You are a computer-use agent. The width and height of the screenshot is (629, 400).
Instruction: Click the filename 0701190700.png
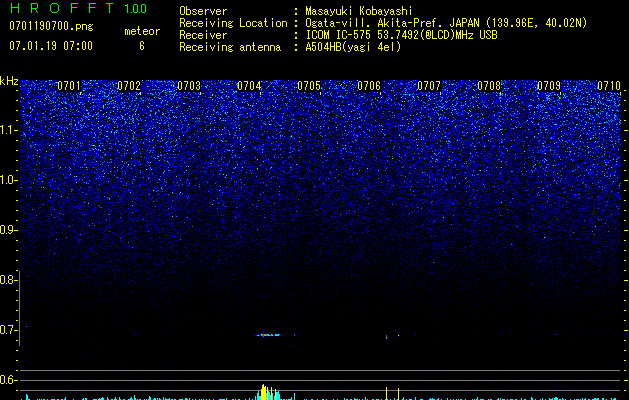click(51, 26)
